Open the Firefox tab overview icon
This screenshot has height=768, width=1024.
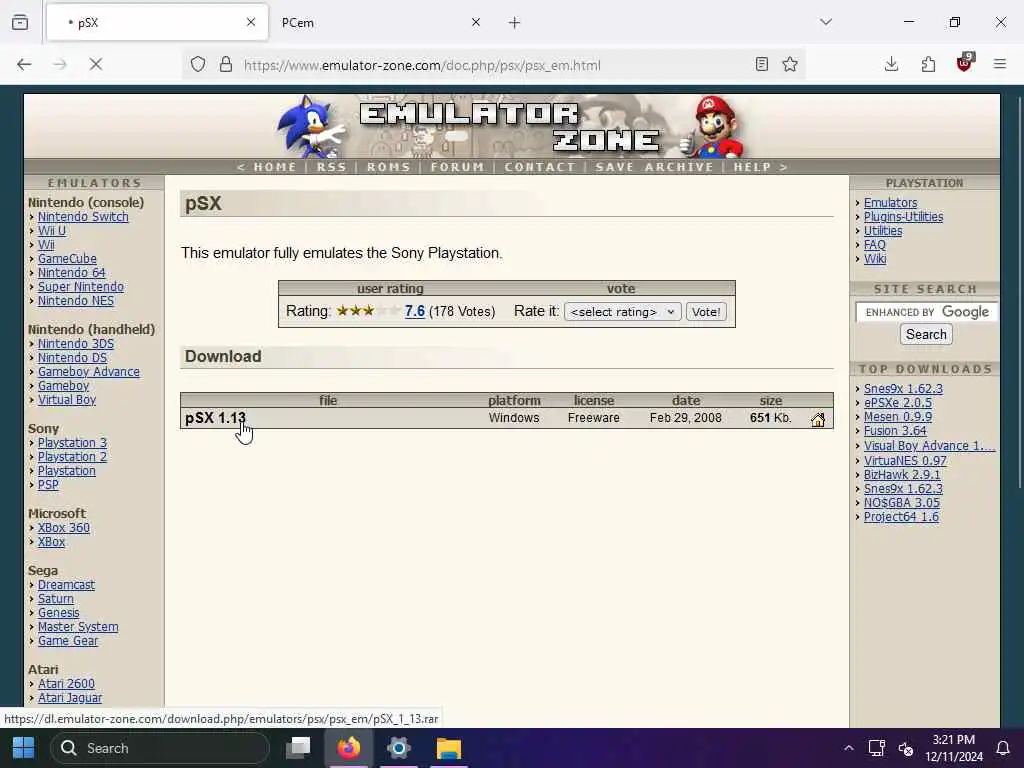20,22
